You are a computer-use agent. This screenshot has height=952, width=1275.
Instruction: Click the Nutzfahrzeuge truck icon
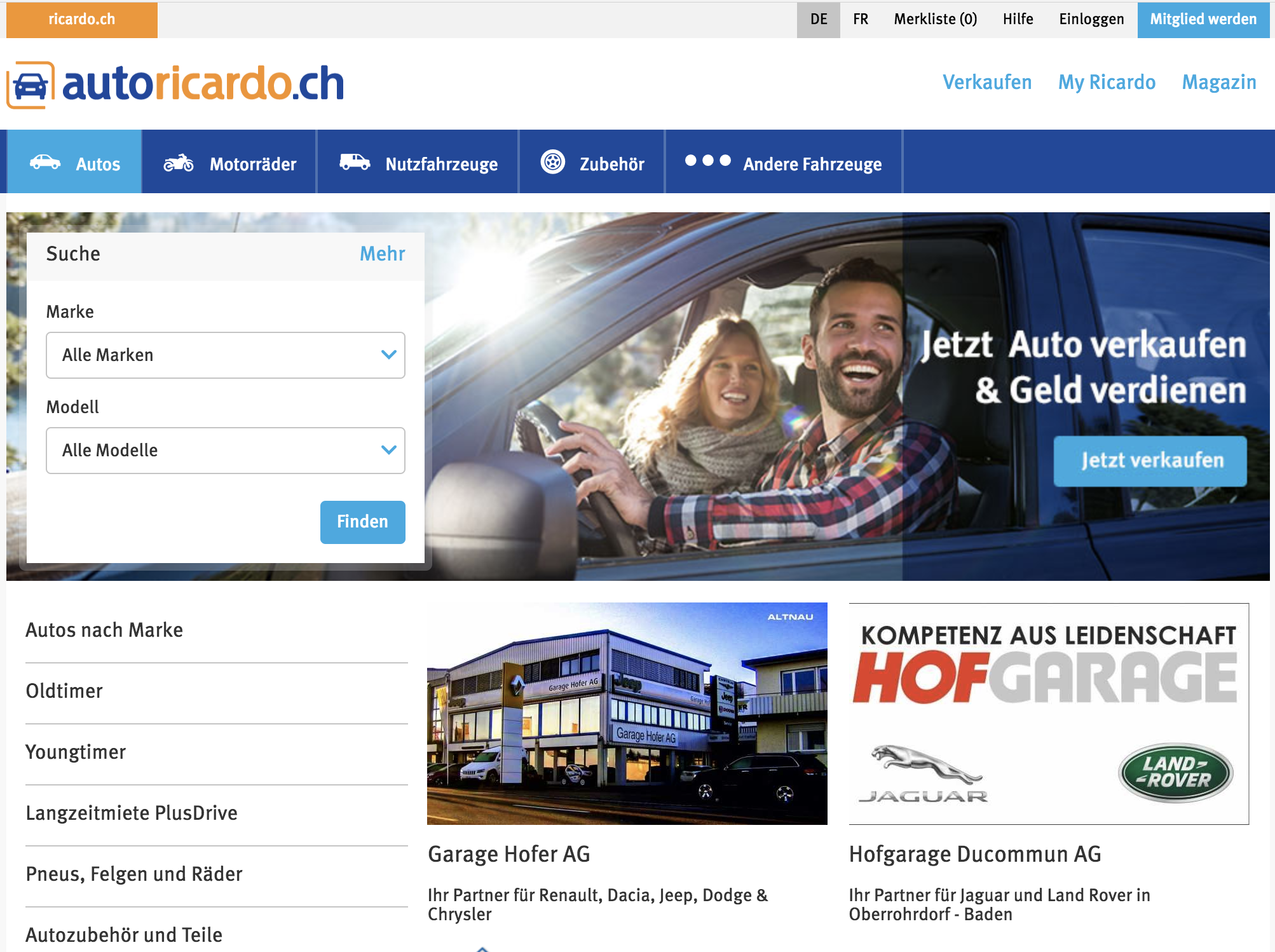pyautogui.click(x=354, y=162)
